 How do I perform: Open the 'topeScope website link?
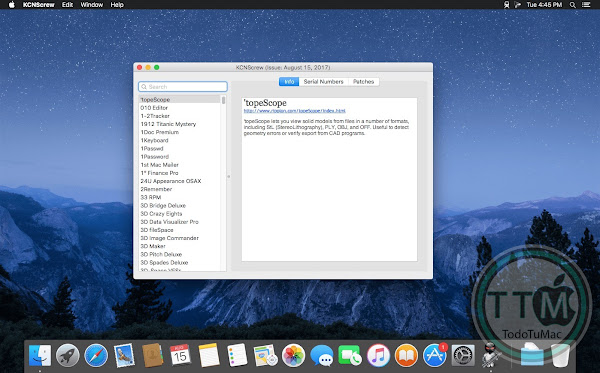pos(295,111)
